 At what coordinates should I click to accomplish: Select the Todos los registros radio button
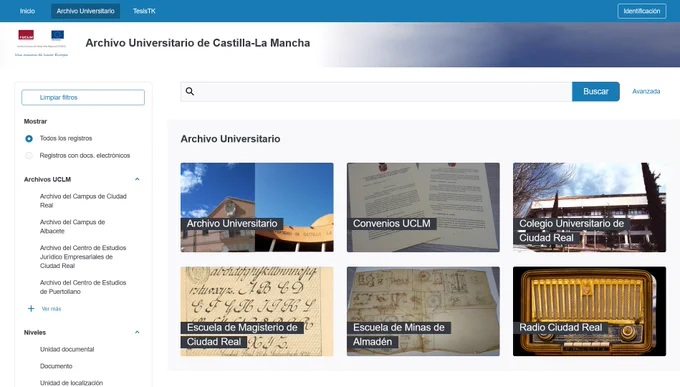click(x=29, y=138)
